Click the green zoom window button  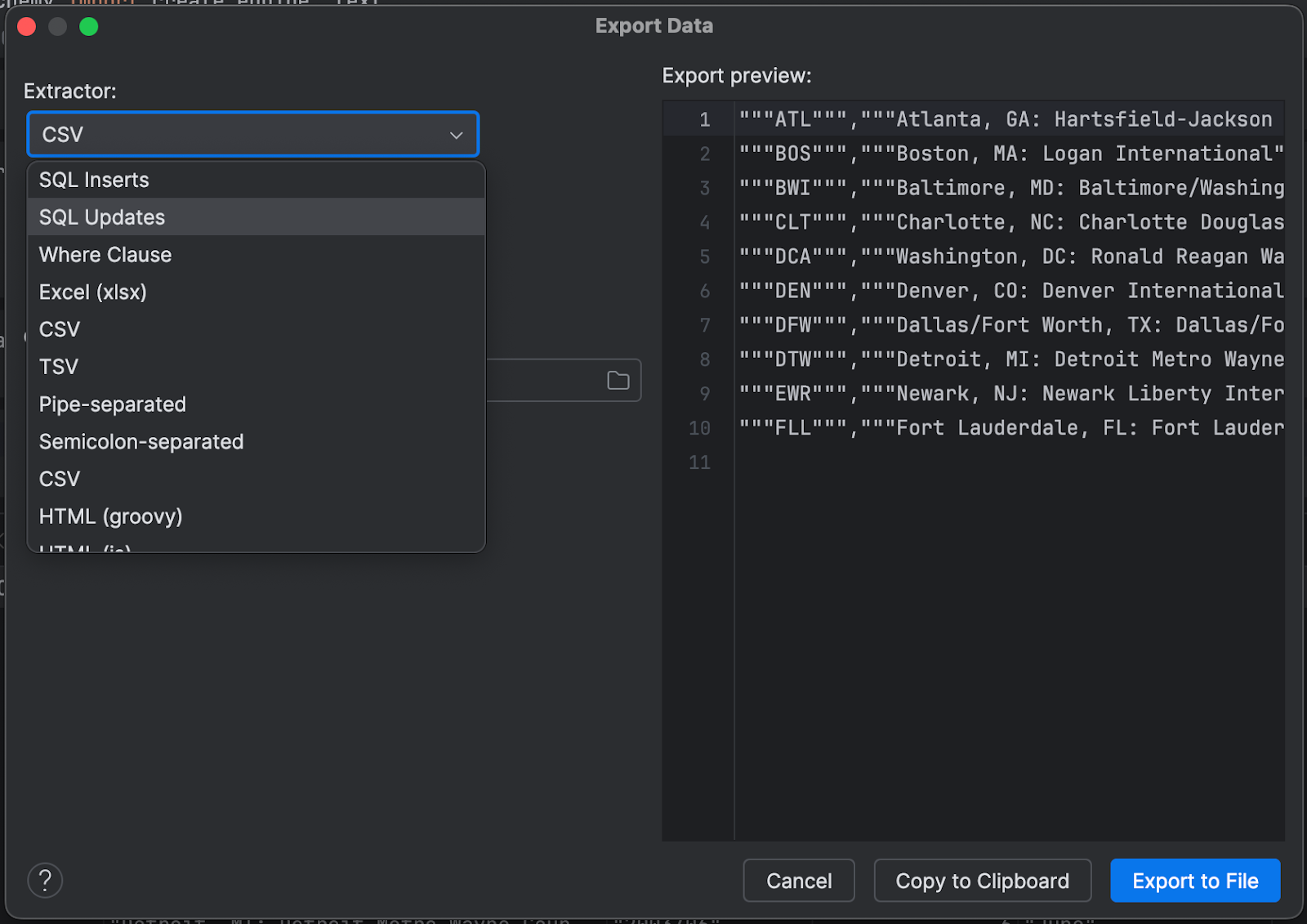pyautogui.click(x=89, y=27)
